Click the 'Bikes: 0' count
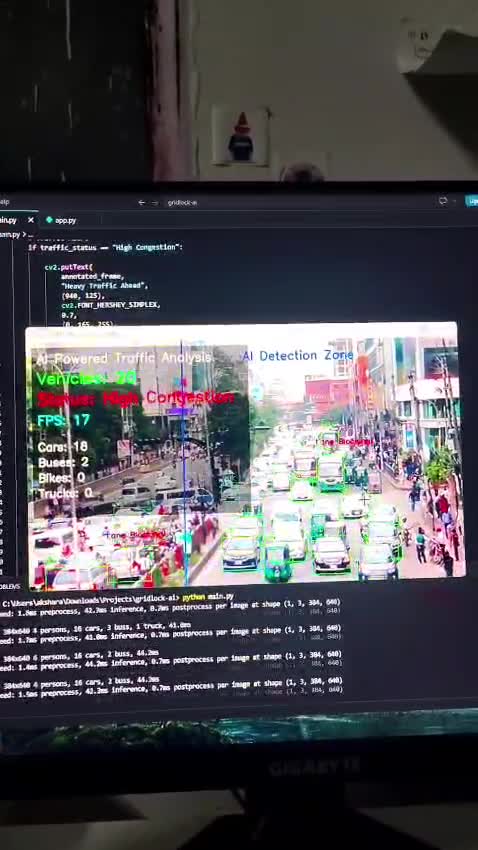The height and width of the screenshot is (850, 478). 61,478
